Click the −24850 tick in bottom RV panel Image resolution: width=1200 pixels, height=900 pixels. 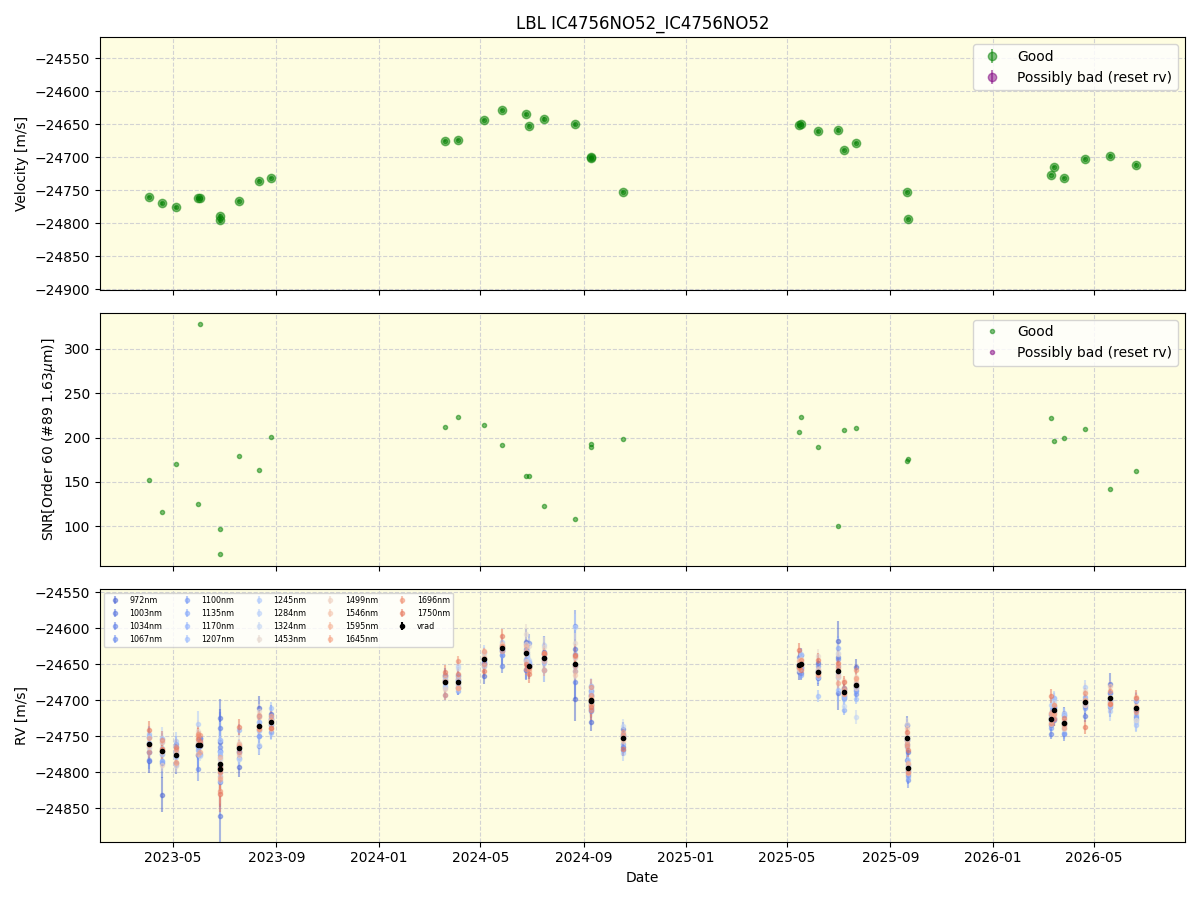64,809
